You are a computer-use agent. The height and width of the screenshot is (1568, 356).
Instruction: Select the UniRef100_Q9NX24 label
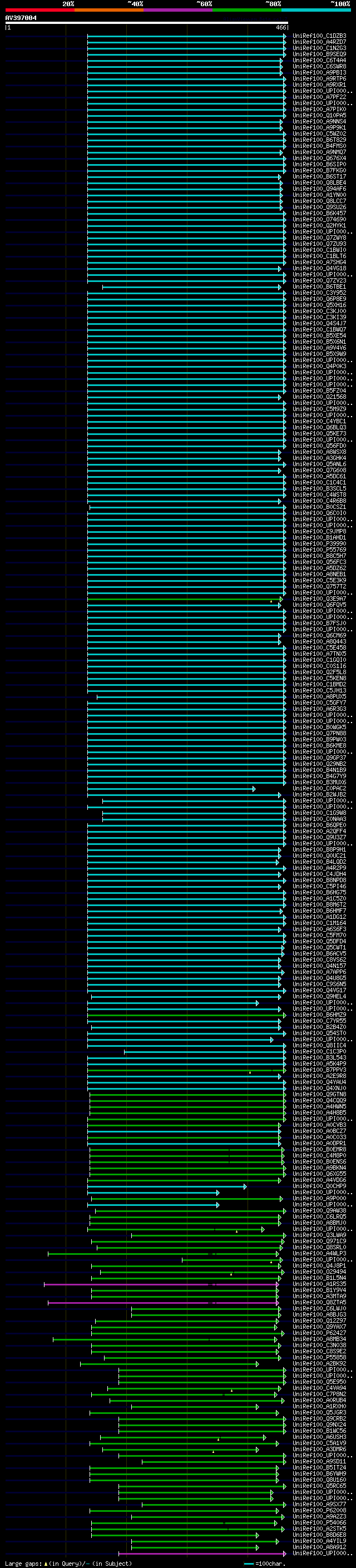pos(319,1425)
